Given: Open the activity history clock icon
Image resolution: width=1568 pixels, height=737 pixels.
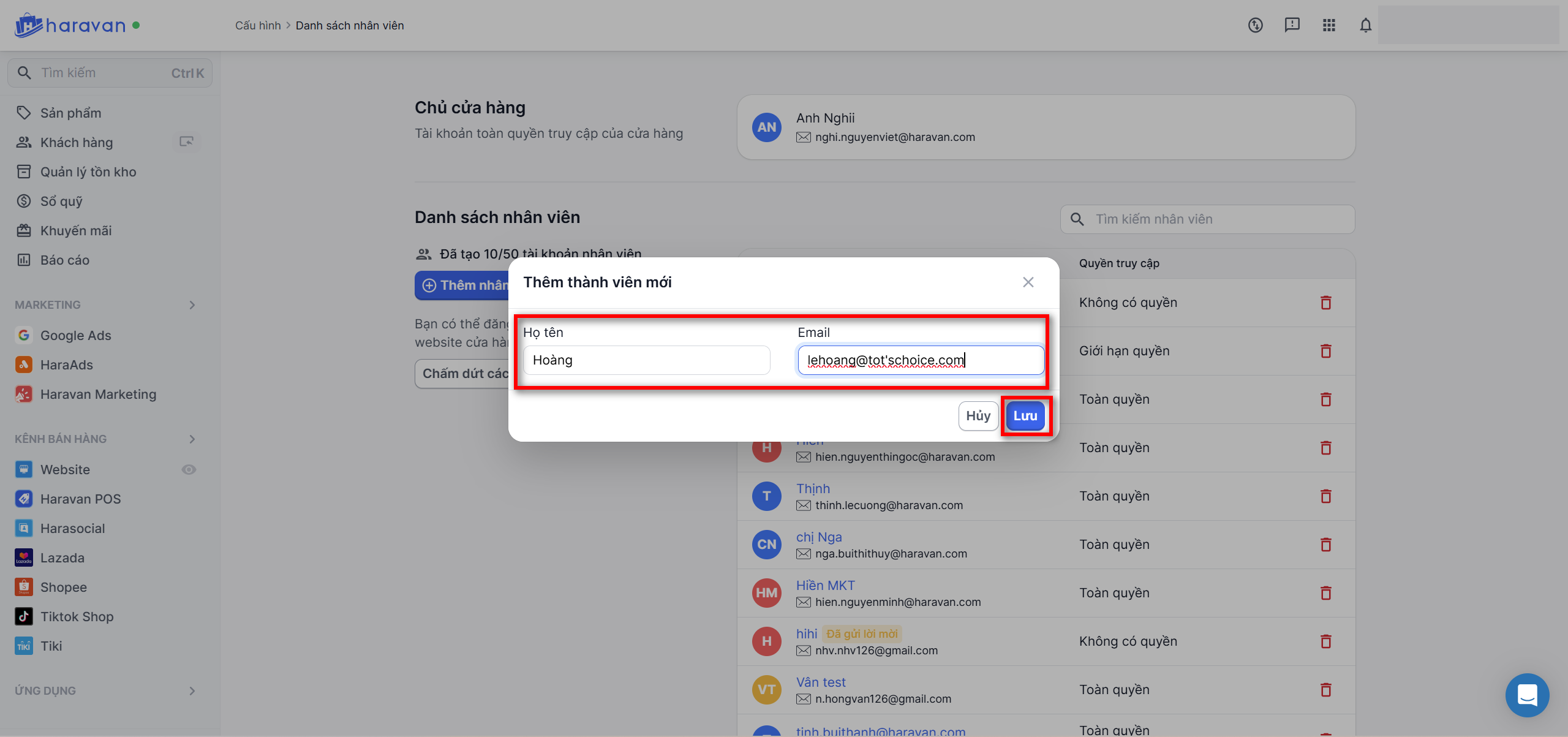Looking at the screenshot, I should pos(1255,25).
